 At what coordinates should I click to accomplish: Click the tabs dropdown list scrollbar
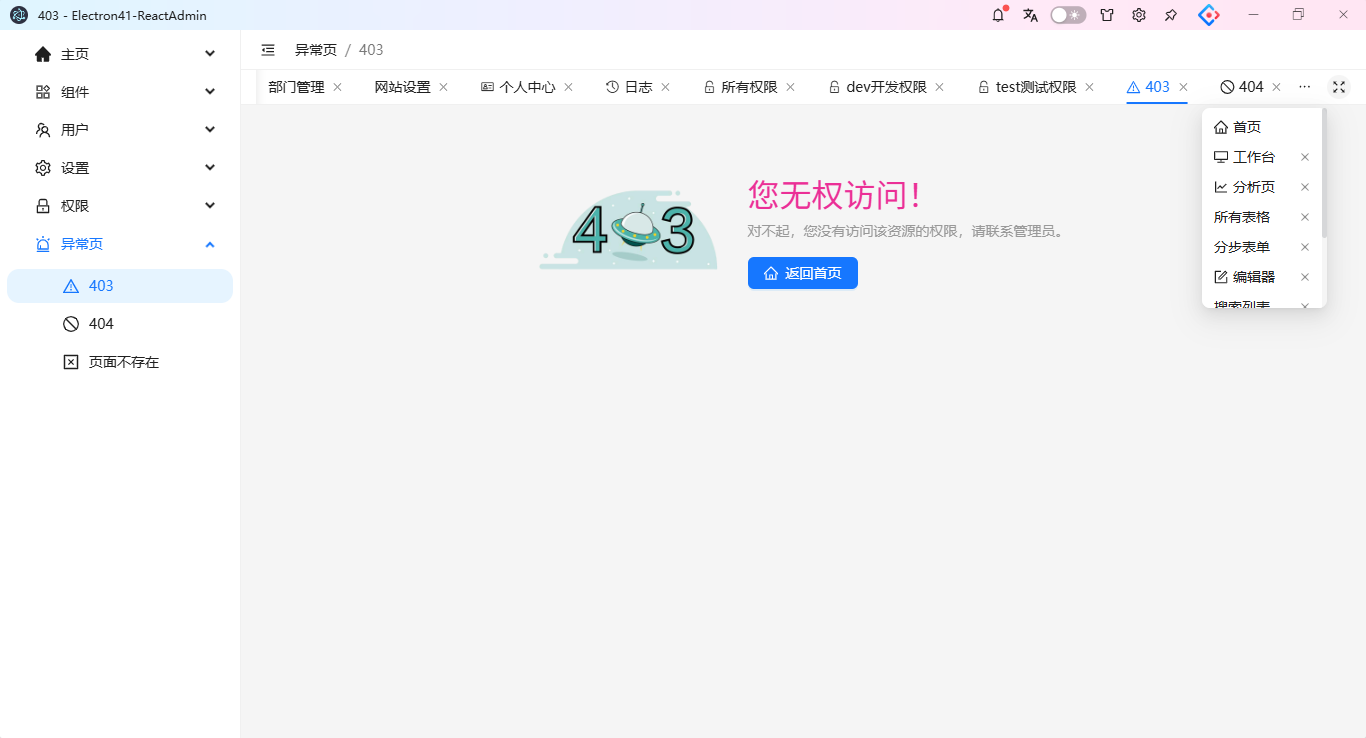click(x=1324, y=173)
